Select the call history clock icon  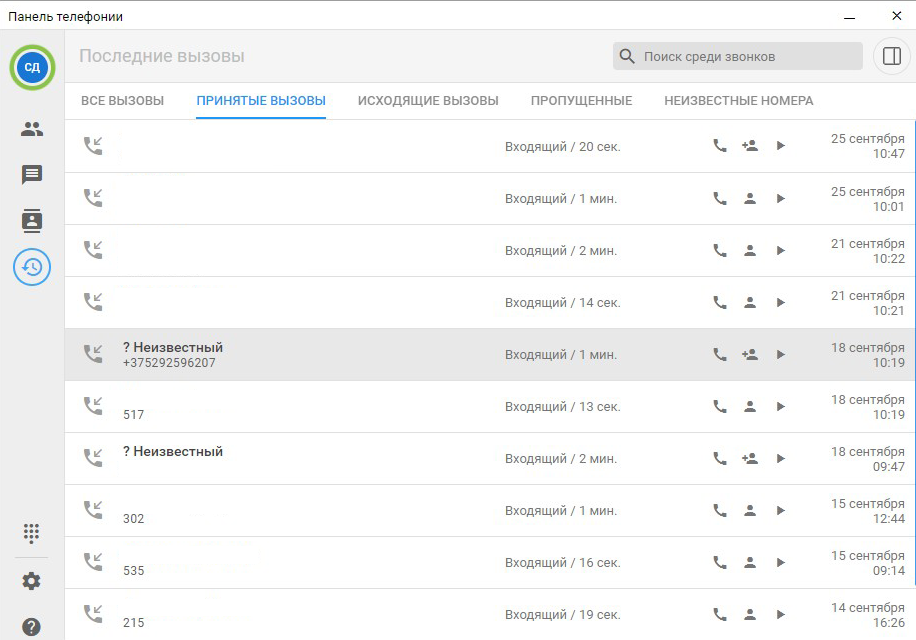click(x=32, y=267)
